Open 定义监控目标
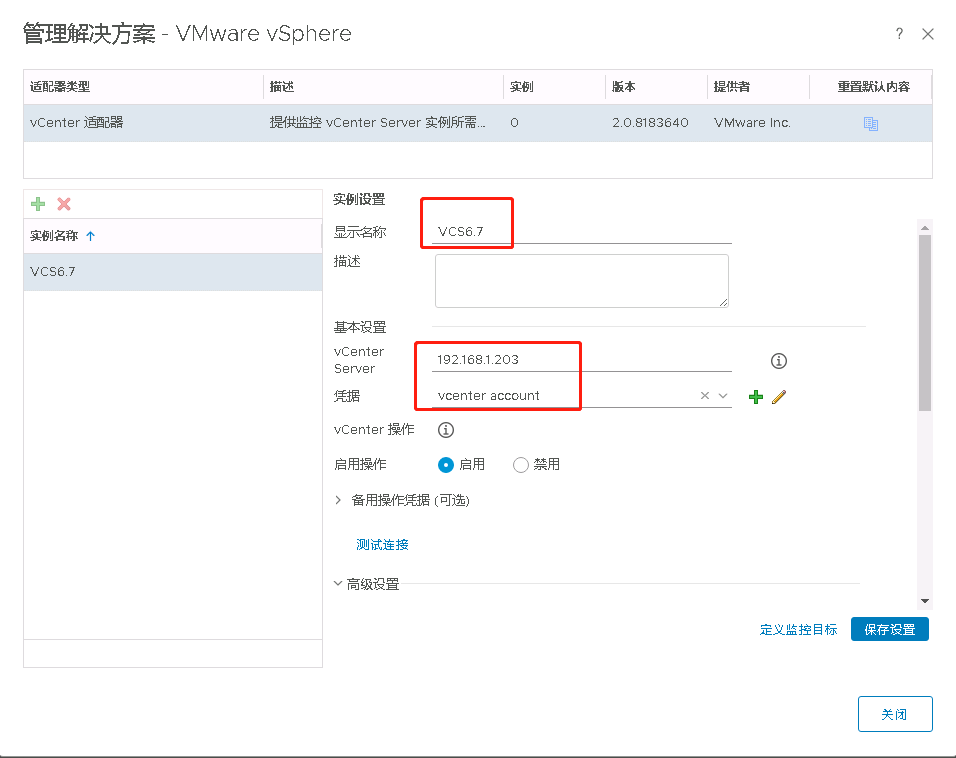The width and height of the screenshot is (956, 758). (x=798, y=629)
